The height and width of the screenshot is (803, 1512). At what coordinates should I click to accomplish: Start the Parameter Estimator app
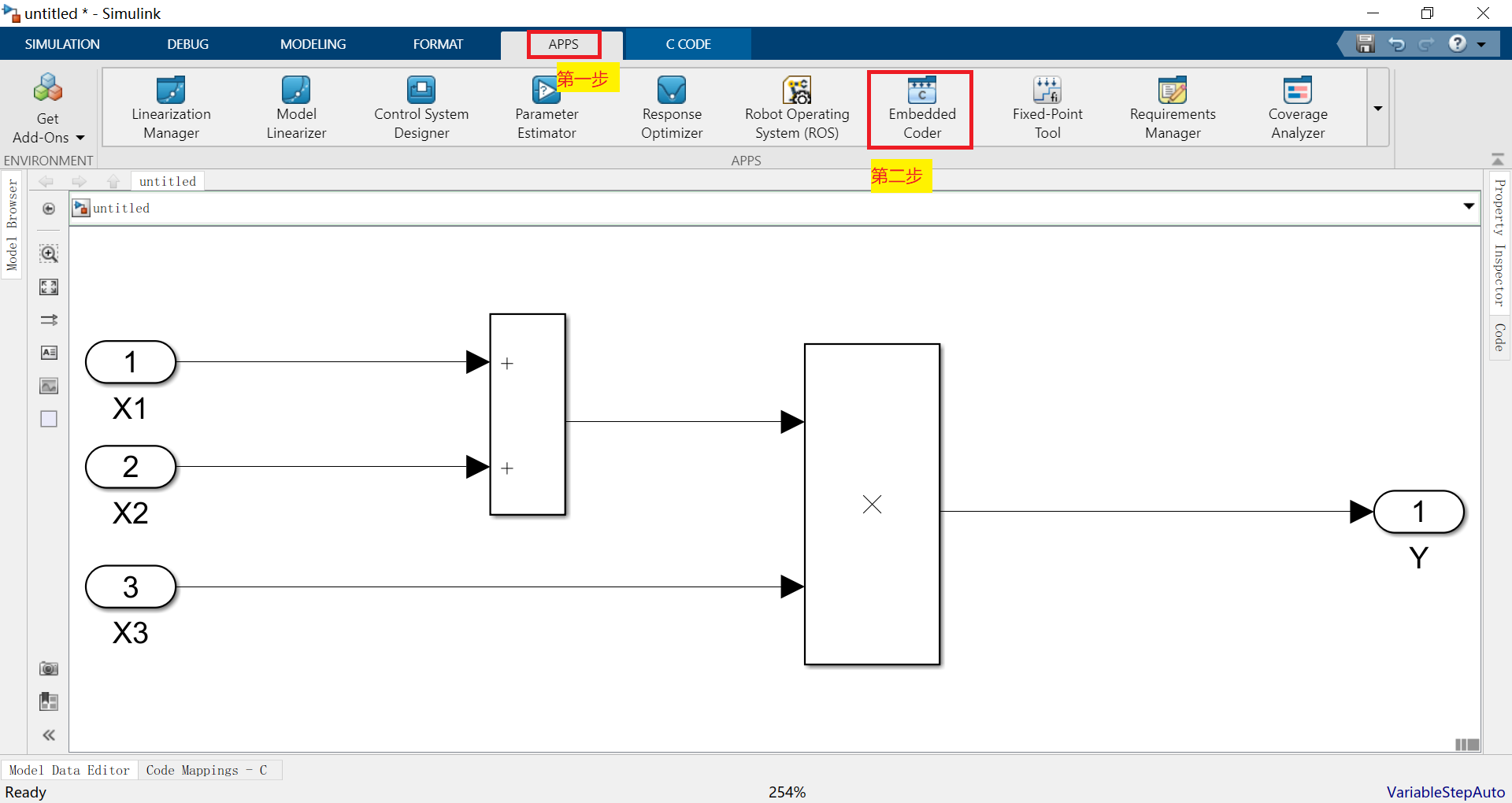pyautogui.click(x=547, y=108)
